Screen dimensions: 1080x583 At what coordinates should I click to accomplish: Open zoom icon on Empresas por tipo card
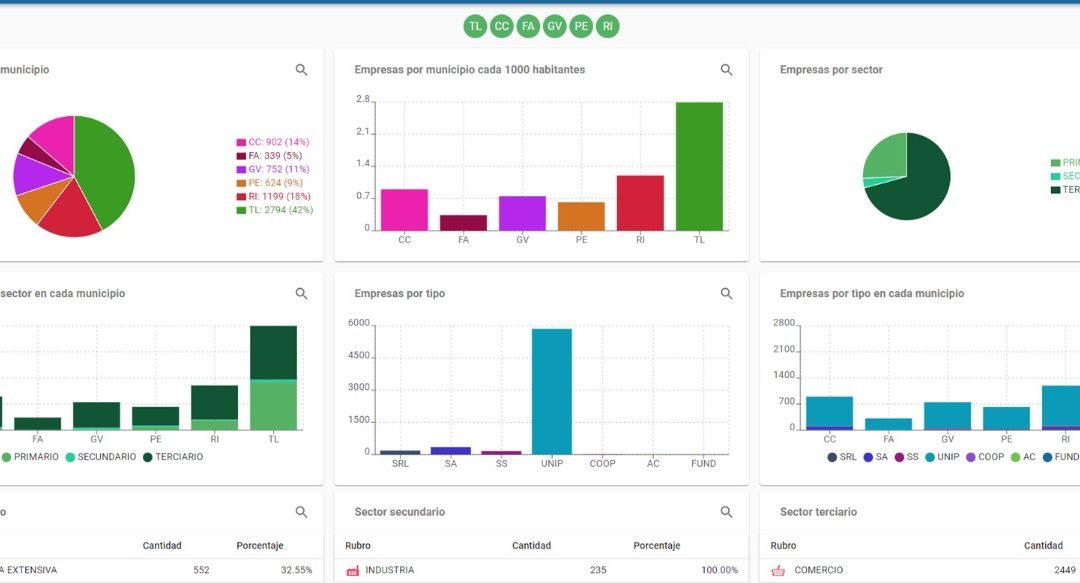[x=727, y=294]
